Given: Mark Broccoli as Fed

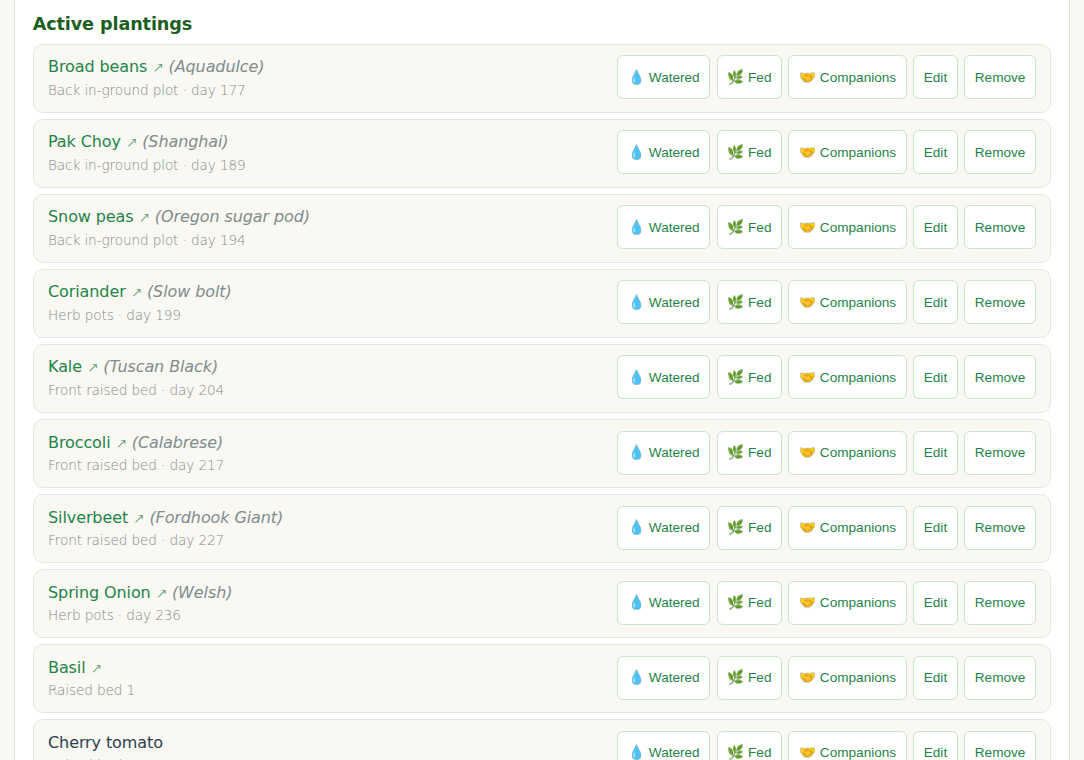Looking at the screenshot, I should 749,453.
